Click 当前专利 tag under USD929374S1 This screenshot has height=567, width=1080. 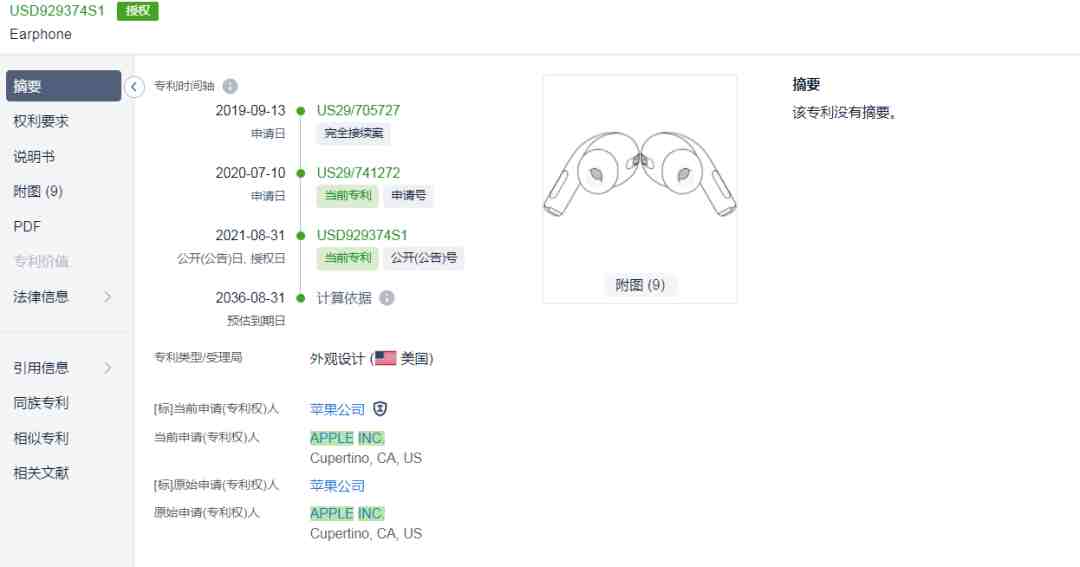tap(348, 258)
